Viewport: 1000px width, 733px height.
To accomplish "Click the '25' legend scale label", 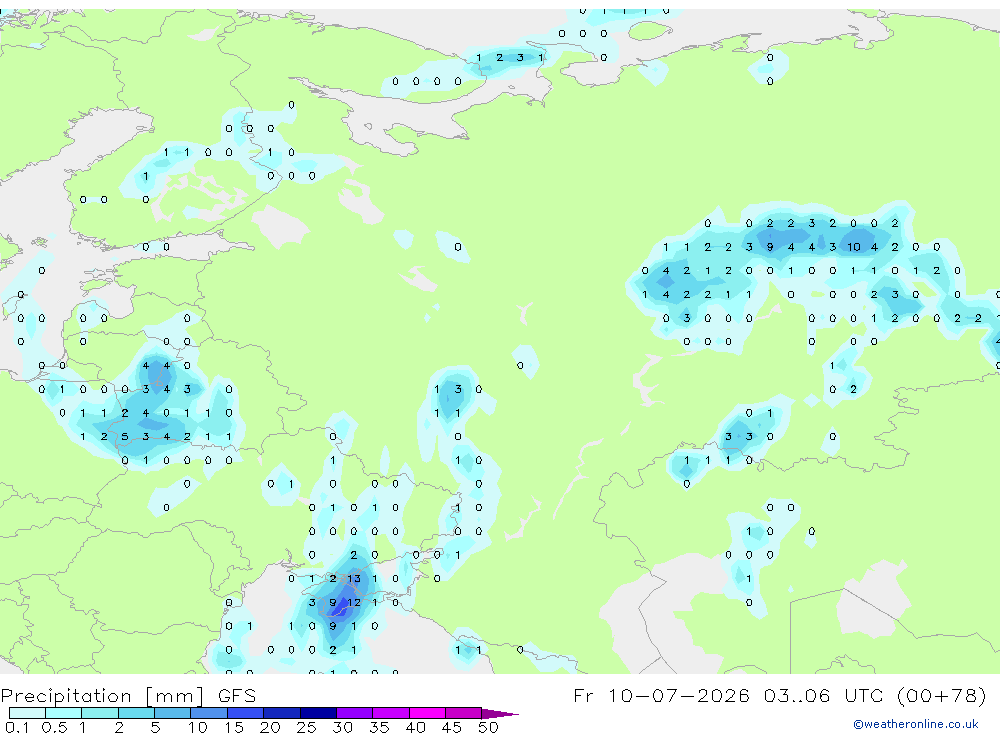I will coord(306,727).
